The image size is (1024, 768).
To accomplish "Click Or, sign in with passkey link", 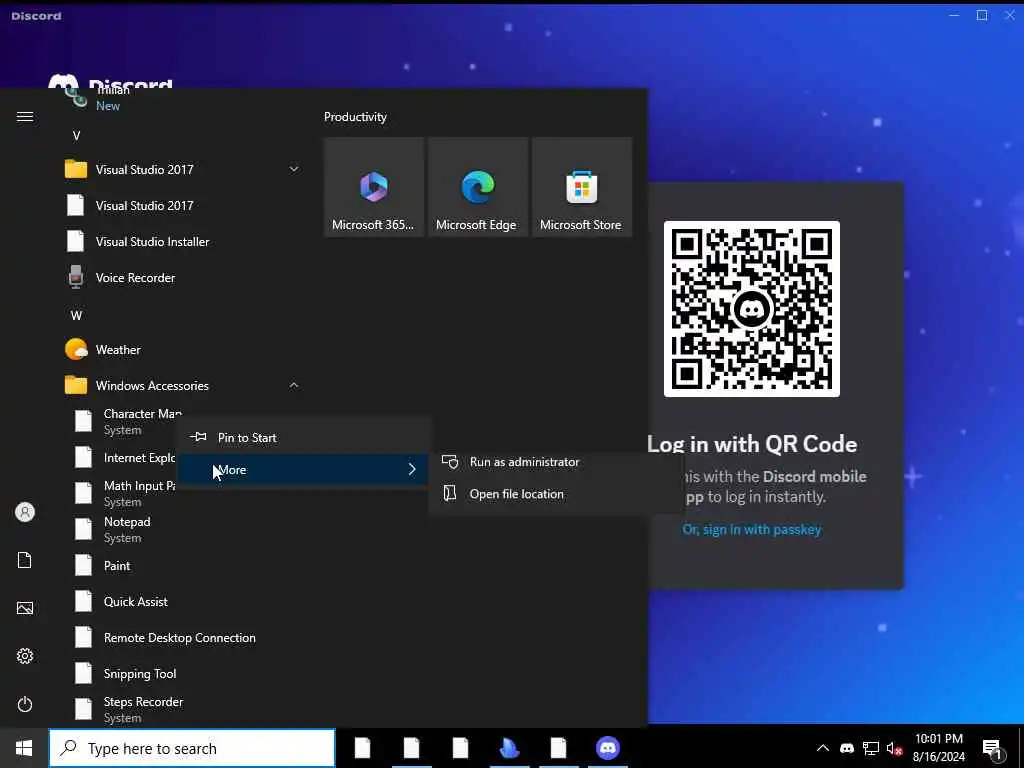I will [x=752, y=530].
